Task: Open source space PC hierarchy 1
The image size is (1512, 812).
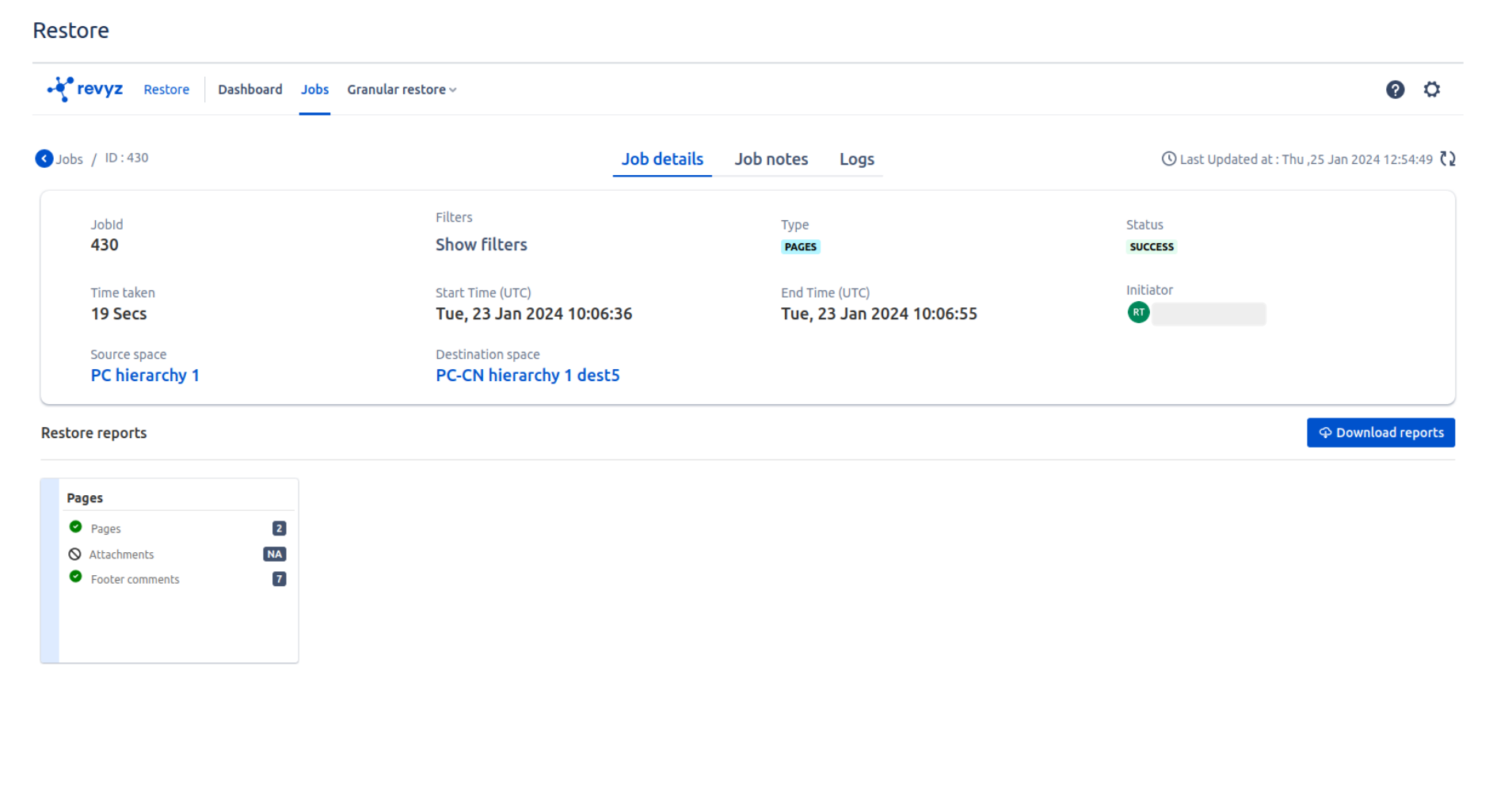Action: [x=145, y=376]
